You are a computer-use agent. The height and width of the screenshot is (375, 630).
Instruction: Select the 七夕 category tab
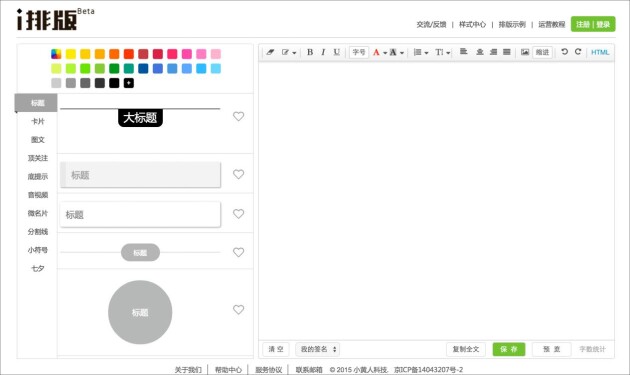[x=37, y=268]
